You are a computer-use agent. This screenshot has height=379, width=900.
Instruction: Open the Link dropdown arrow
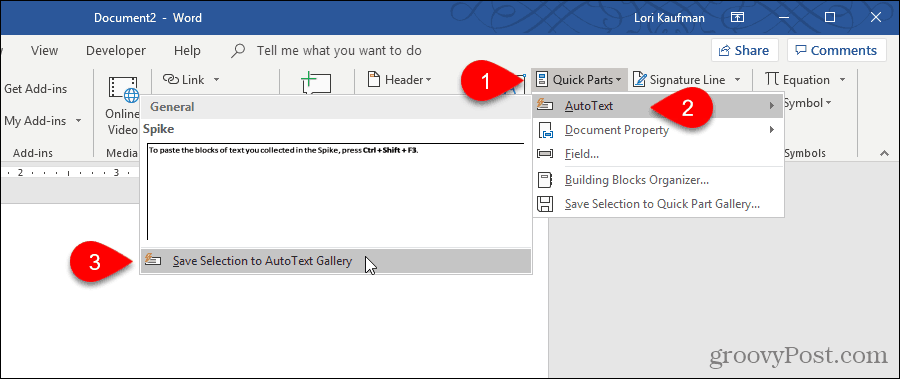(x=216, y=80)
